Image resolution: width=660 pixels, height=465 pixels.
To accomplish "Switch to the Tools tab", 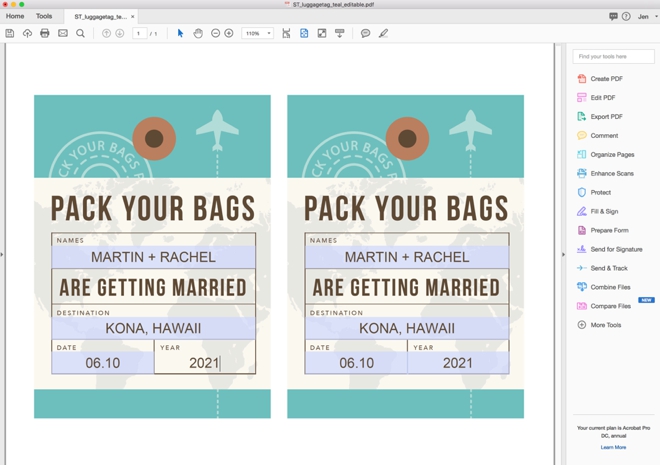I will [44, 16].
